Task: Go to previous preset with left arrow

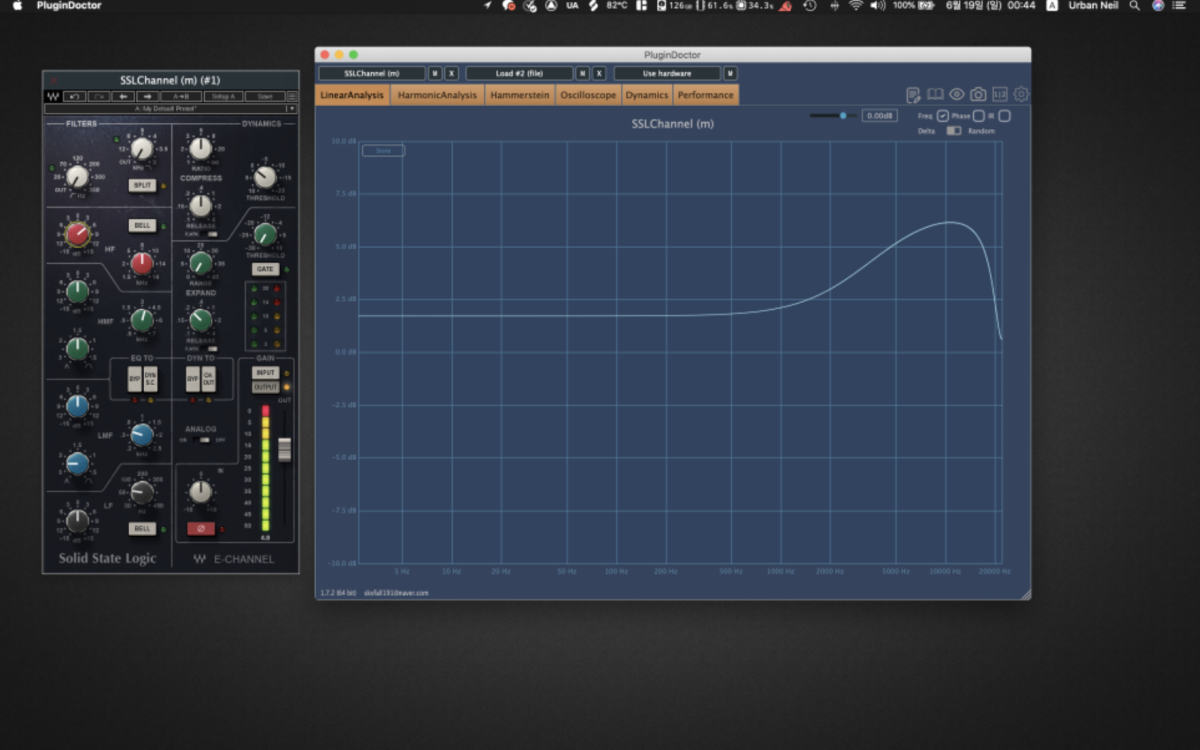Action: pyautogui.click(x=122, y=97)
